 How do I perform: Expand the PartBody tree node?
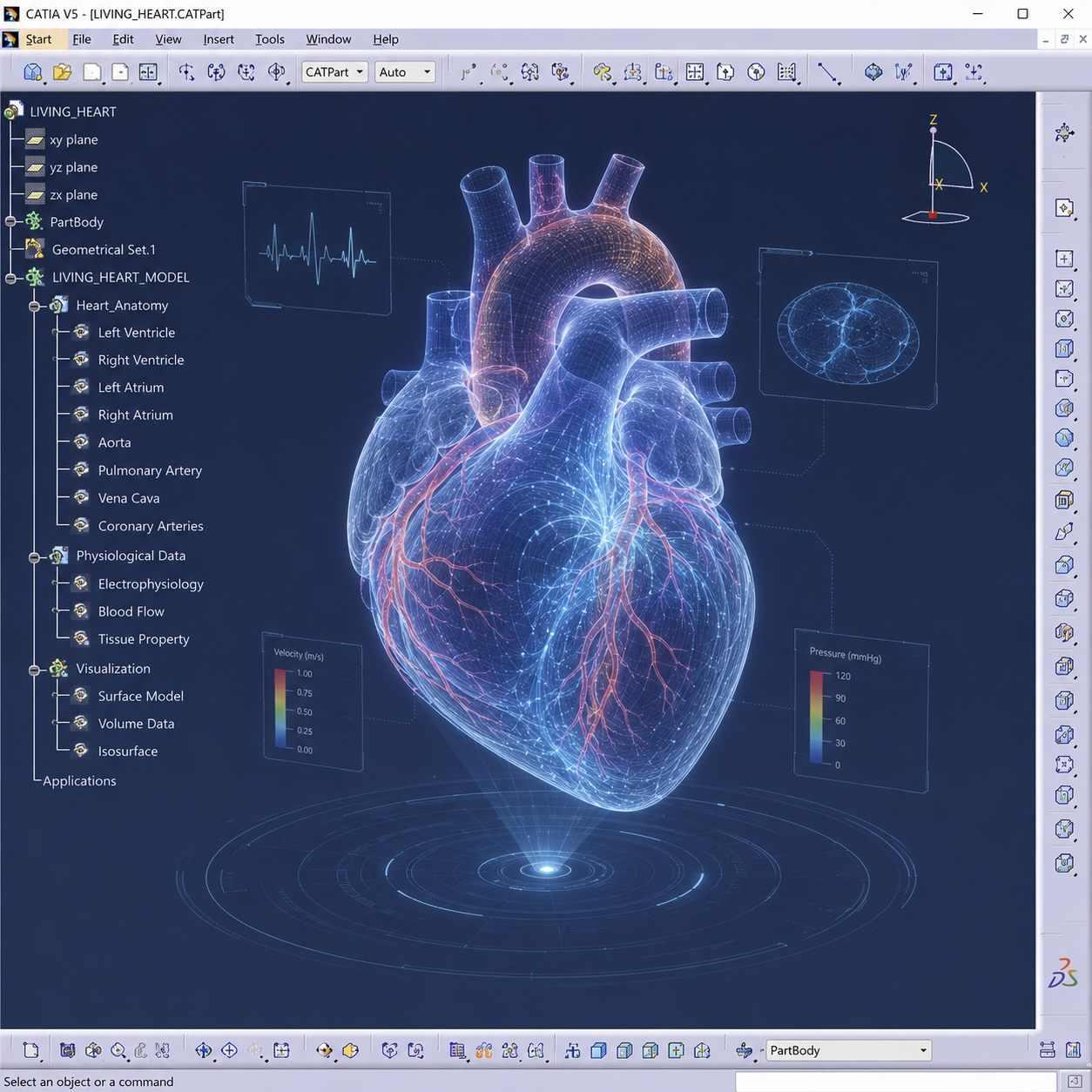10,222
